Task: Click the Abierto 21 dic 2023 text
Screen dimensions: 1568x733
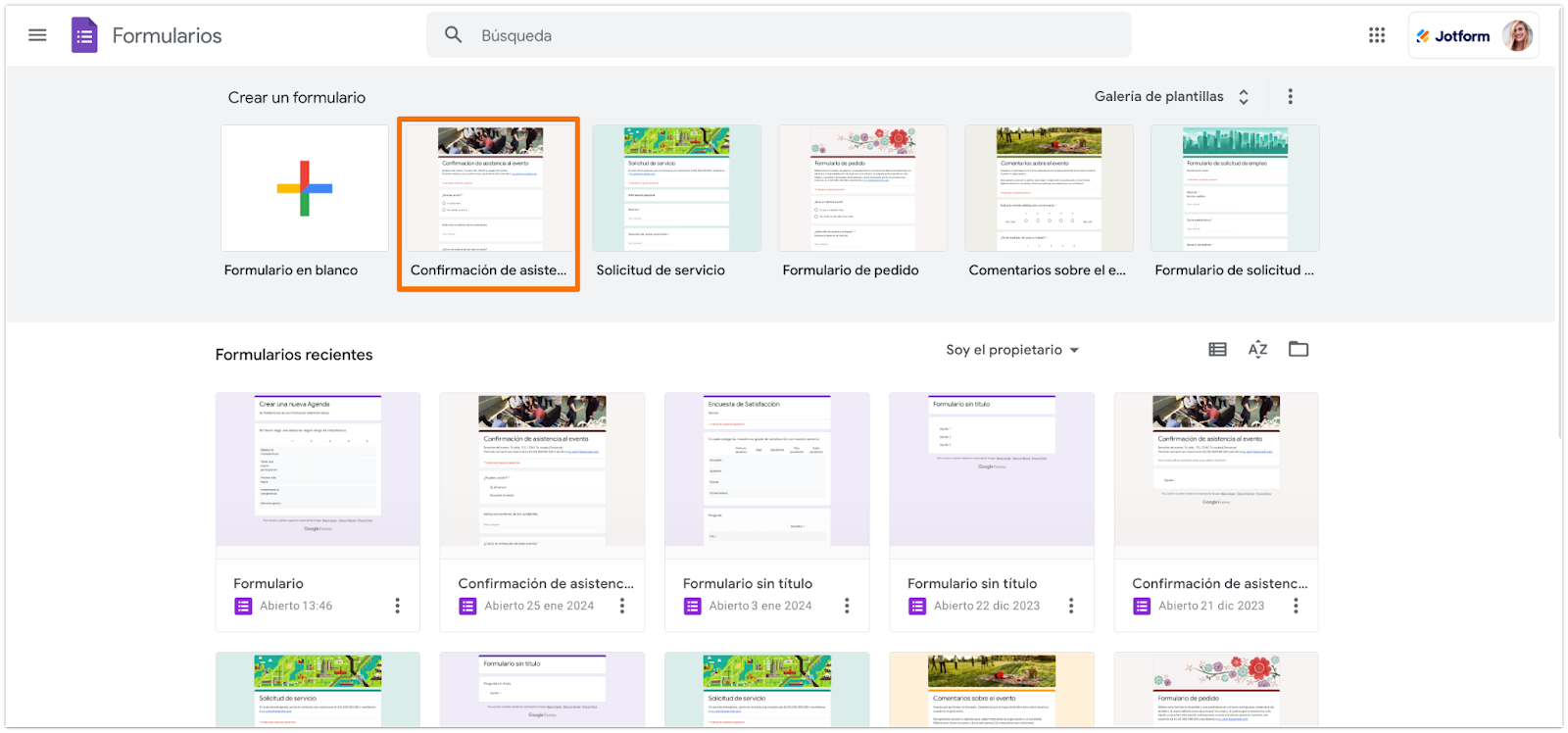Action: point(1211,606)
